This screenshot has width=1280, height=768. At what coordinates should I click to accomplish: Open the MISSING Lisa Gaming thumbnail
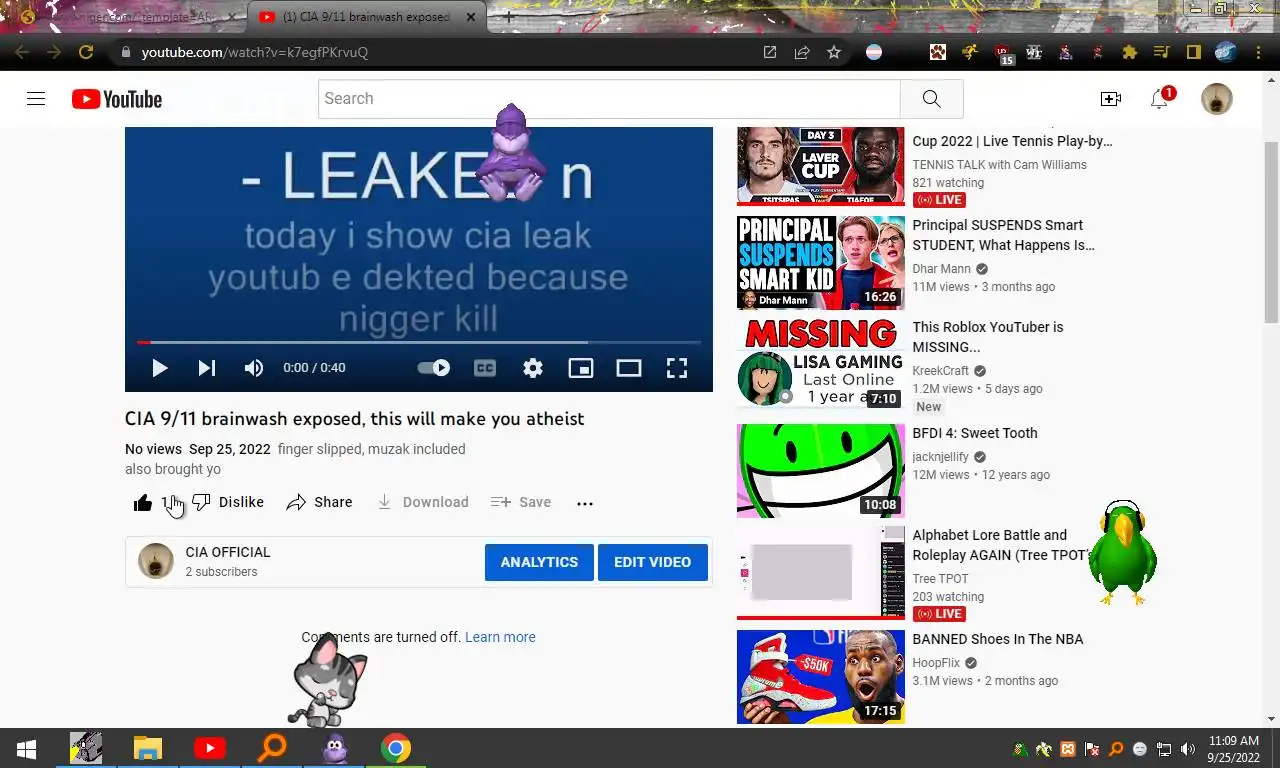coord(820,363)
